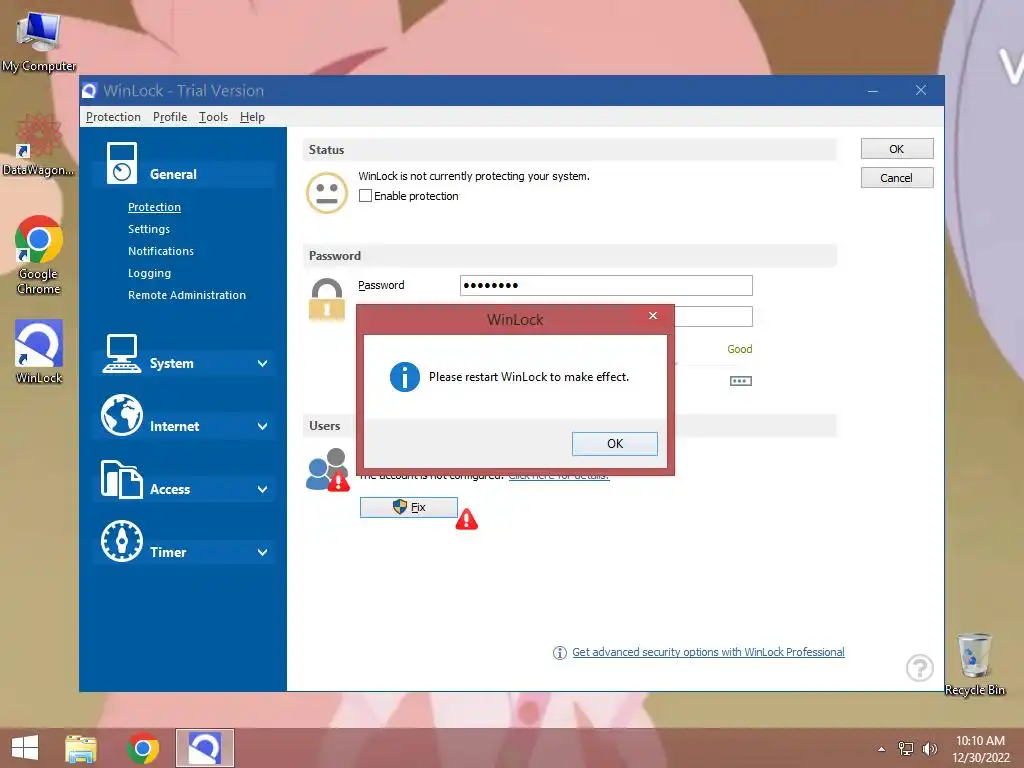The width and height of the screenshot is (1024, 768).
Task: Click the main window OK button
Action: tap(897, 149)
